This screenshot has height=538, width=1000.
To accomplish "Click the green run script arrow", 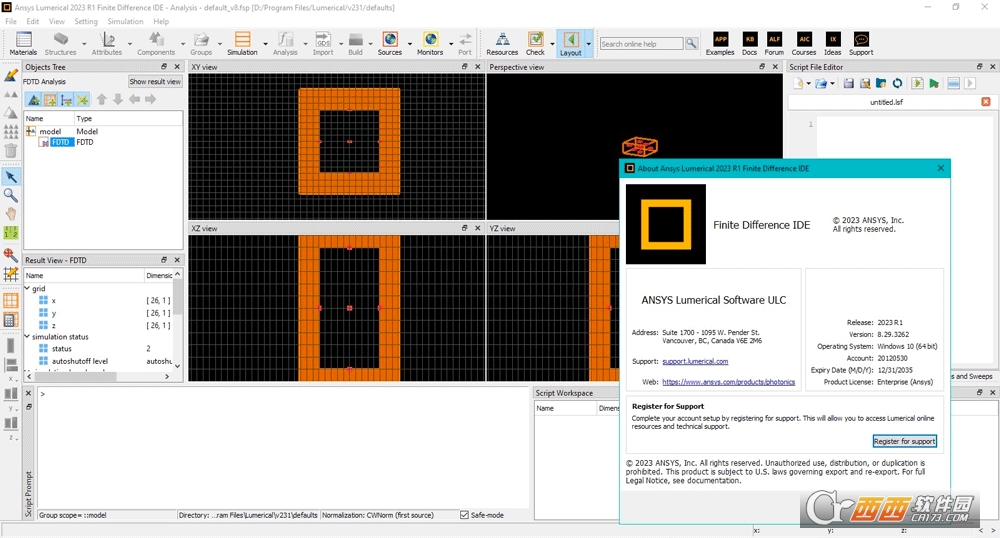I will (x=934, y=84).
